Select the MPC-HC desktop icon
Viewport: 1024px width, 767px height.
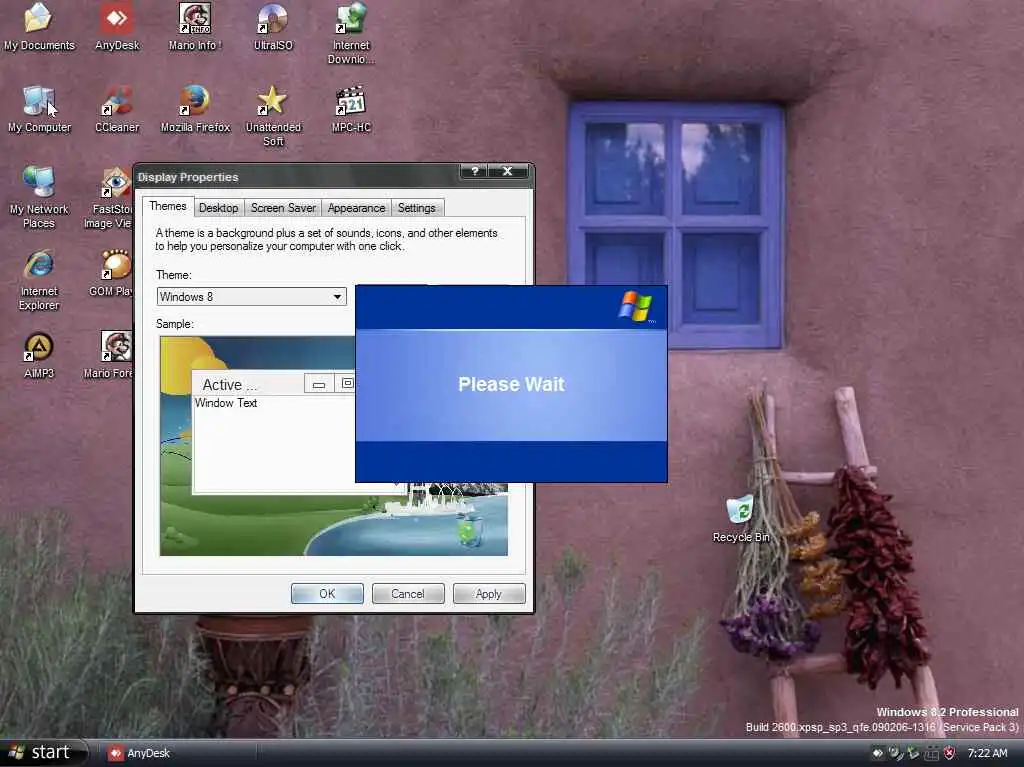click(x=351, y=108)
